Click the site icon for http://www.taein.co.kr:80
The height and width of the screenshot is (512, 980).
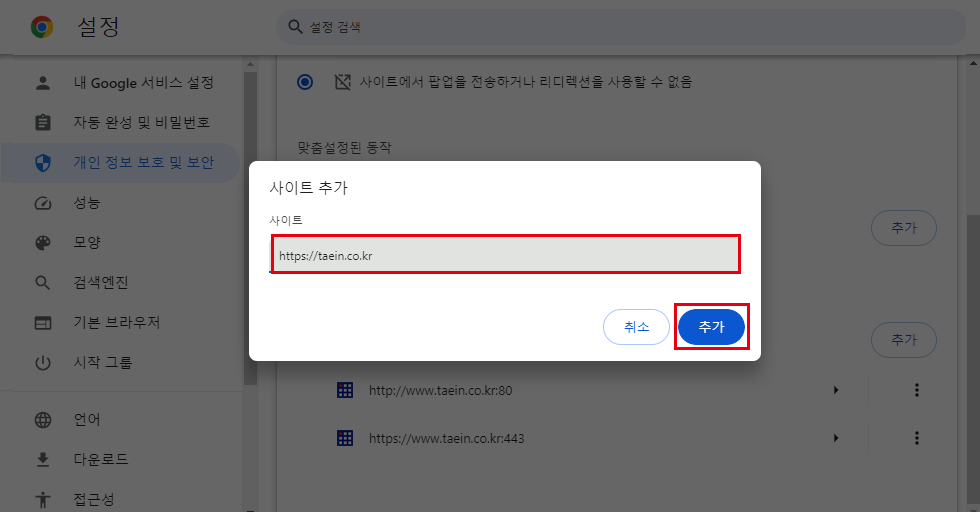point(346,390)
